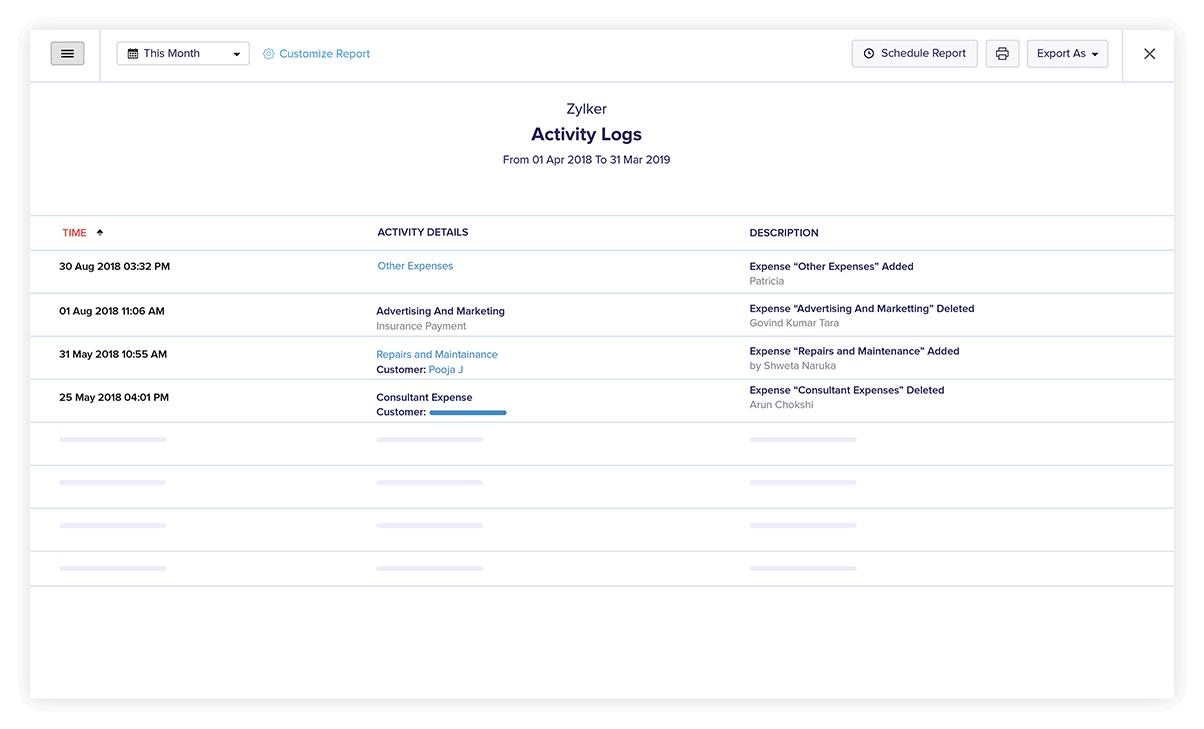Click the clock icon in Schedule Report
This screenshot has height=729, width=1204.
tap(869, 54)
